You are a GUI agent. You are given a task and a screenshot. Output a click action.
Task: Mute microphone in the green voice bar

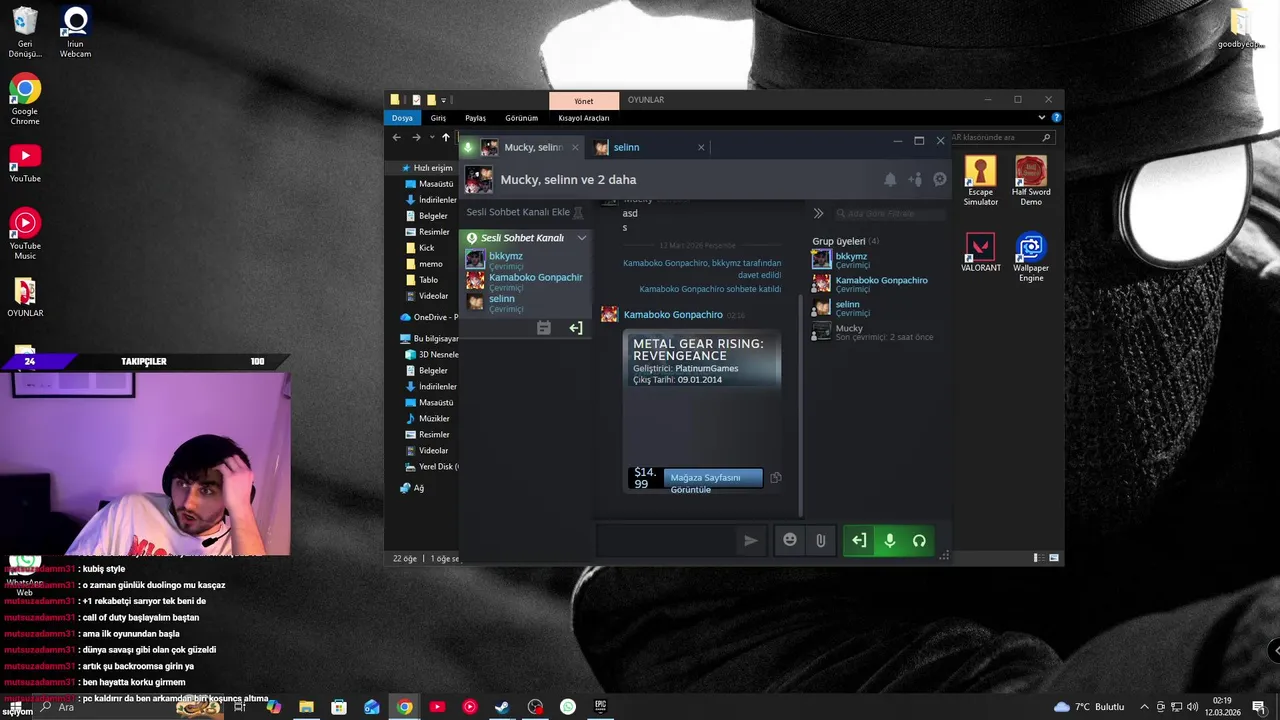pos(889,541)
